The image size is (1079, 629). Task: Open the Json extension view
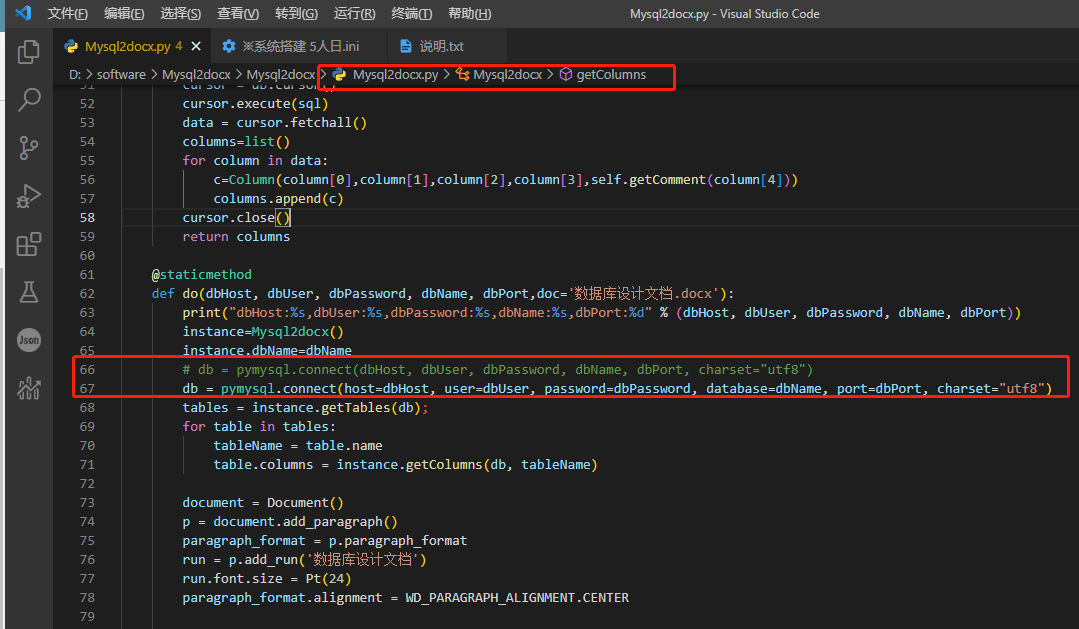(x=28, y=340)
